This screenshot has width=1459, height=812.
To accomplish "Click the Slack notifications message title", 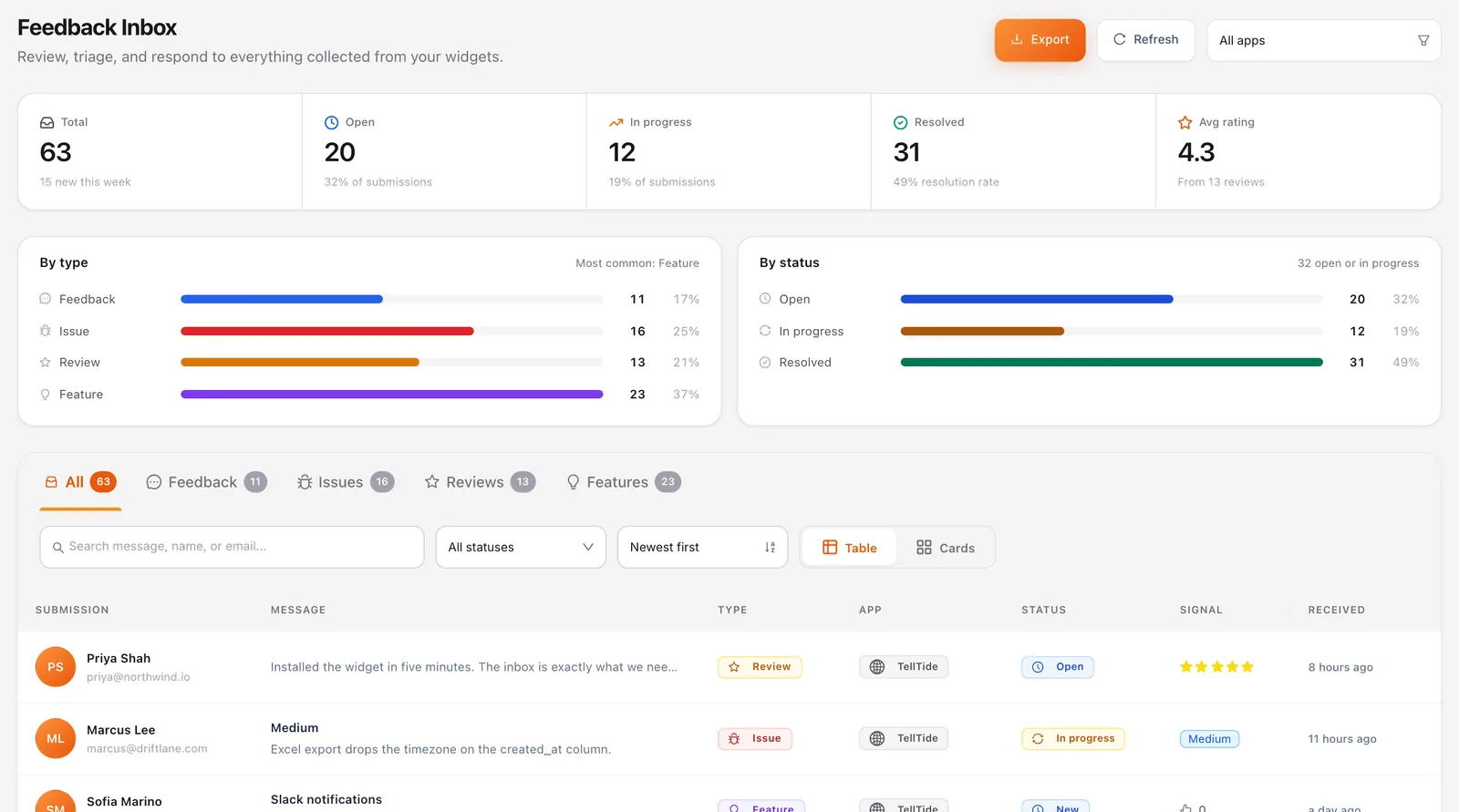I will (326, 799).
